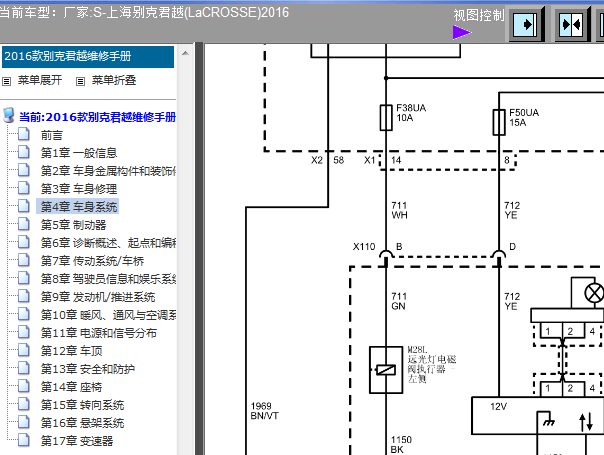Viewport: 604px width, 455px height.
Task: Click 菜单折叠 to collapse the menu
Action: pos(114,80)
